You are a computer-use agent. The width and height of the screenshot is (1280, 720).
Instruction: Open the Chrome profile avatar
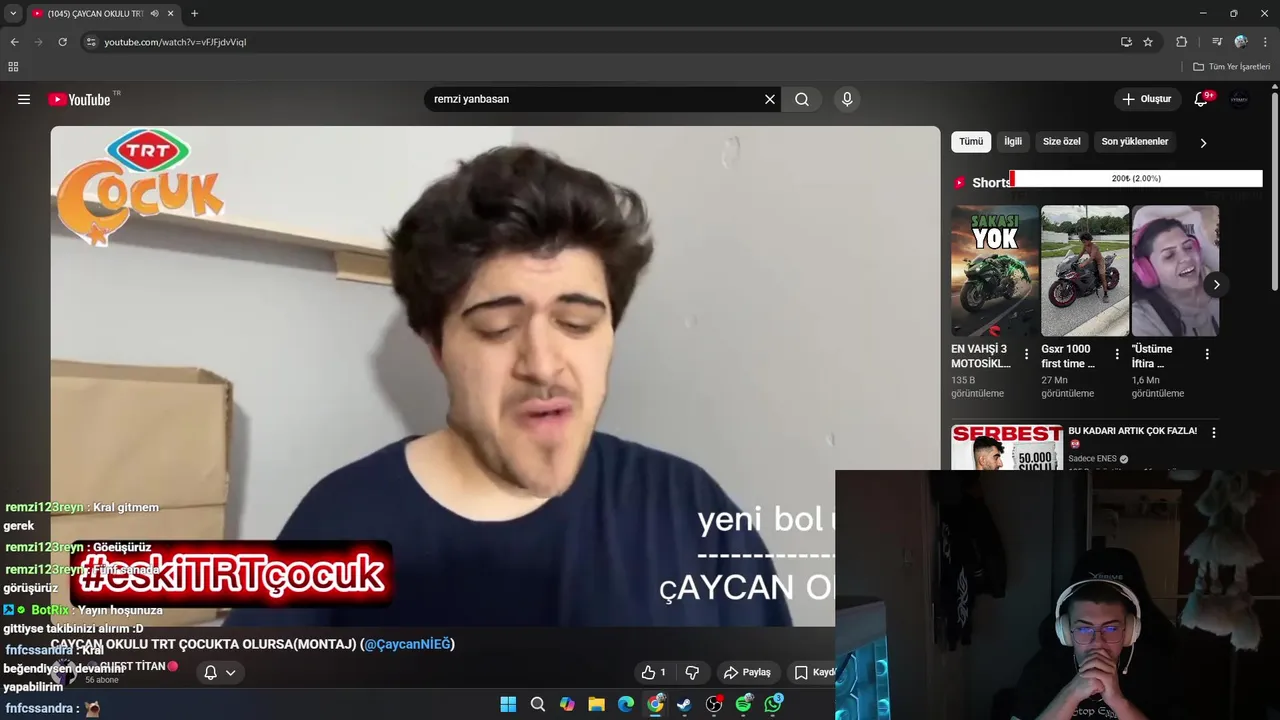pyautogui.click(x=1241, y=42)
